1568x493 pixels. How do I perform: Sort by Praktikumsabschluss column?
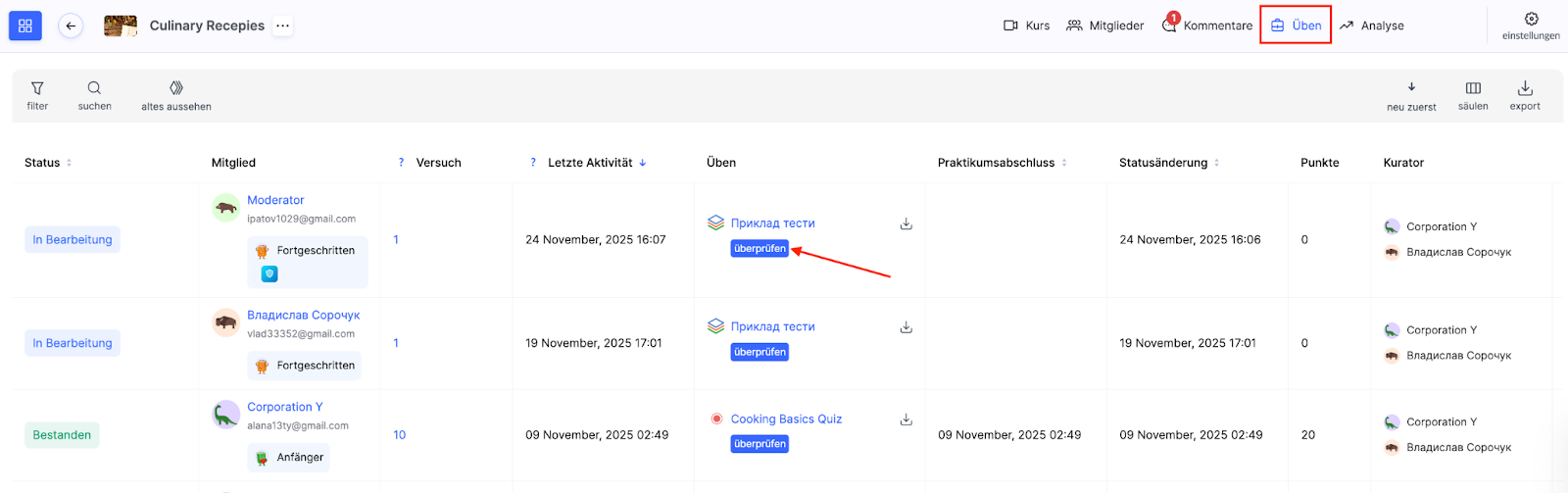click(x=1064, y=163)
